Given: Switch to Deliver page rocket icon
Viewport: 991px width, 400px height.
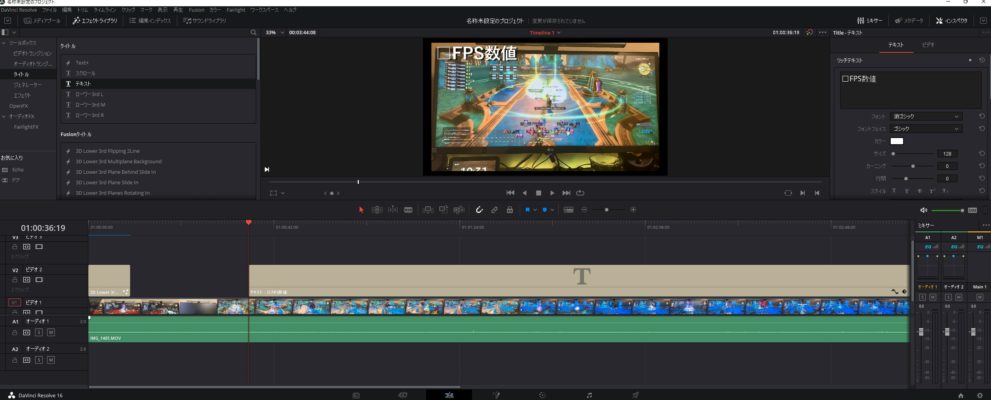Looking at the screenshot, I should [635, 395].
